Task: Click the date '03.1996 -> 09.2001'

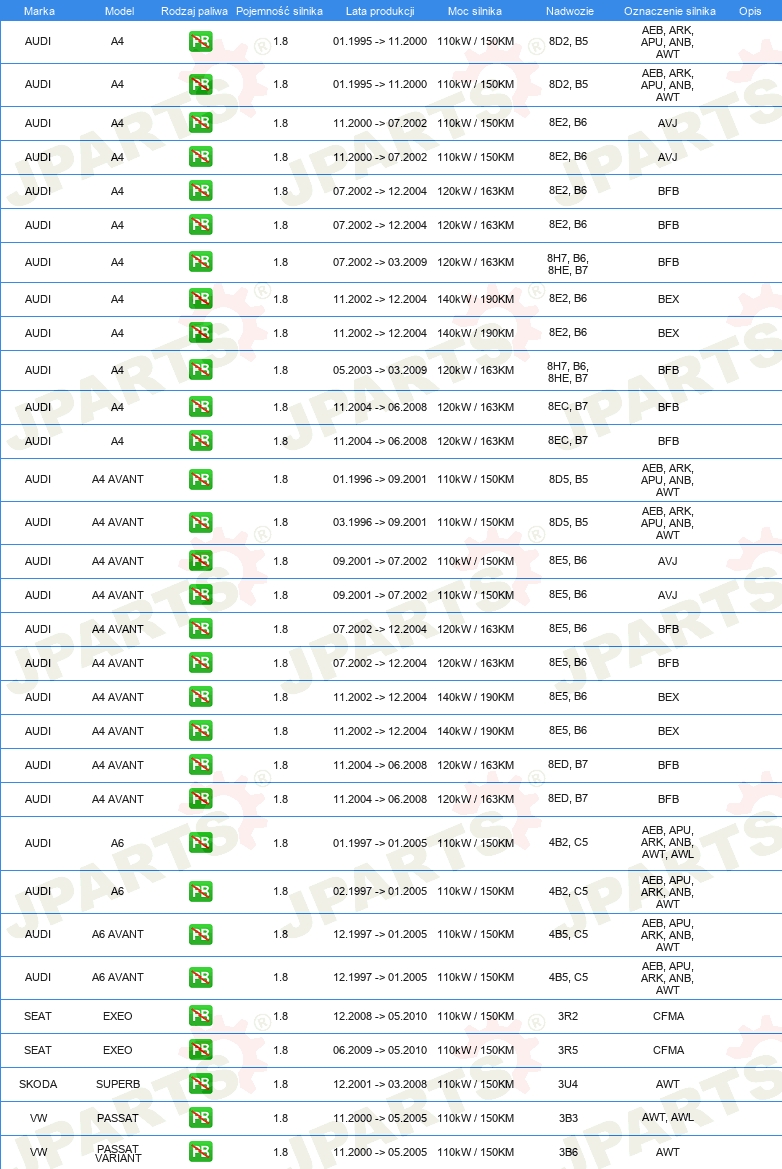Action: tap(380, 522)
